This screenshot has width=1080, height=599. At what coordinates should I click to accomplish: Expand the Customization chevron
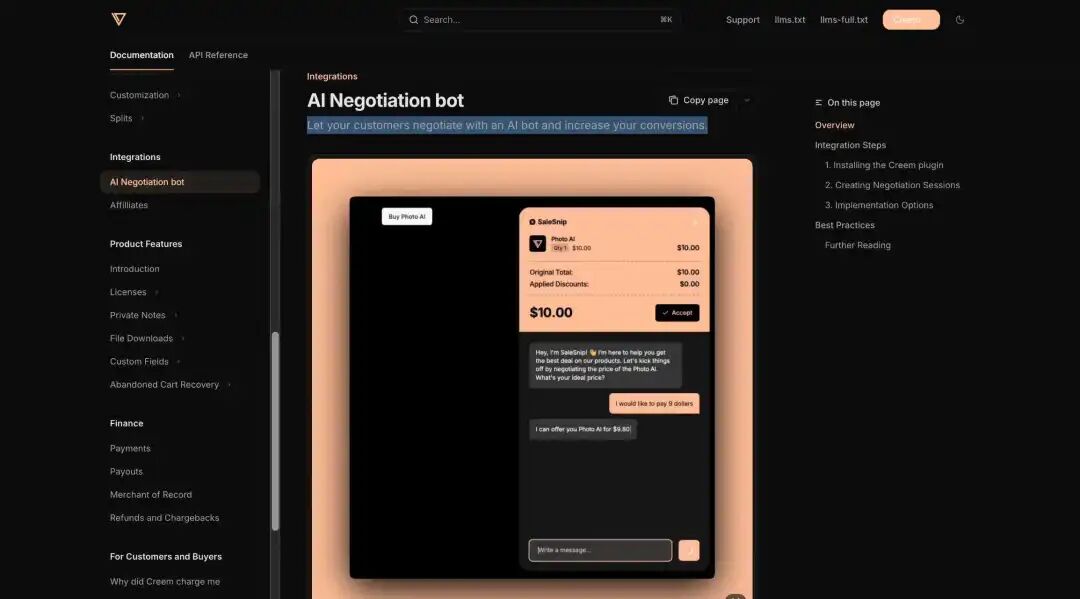click(x=178, y=96)
